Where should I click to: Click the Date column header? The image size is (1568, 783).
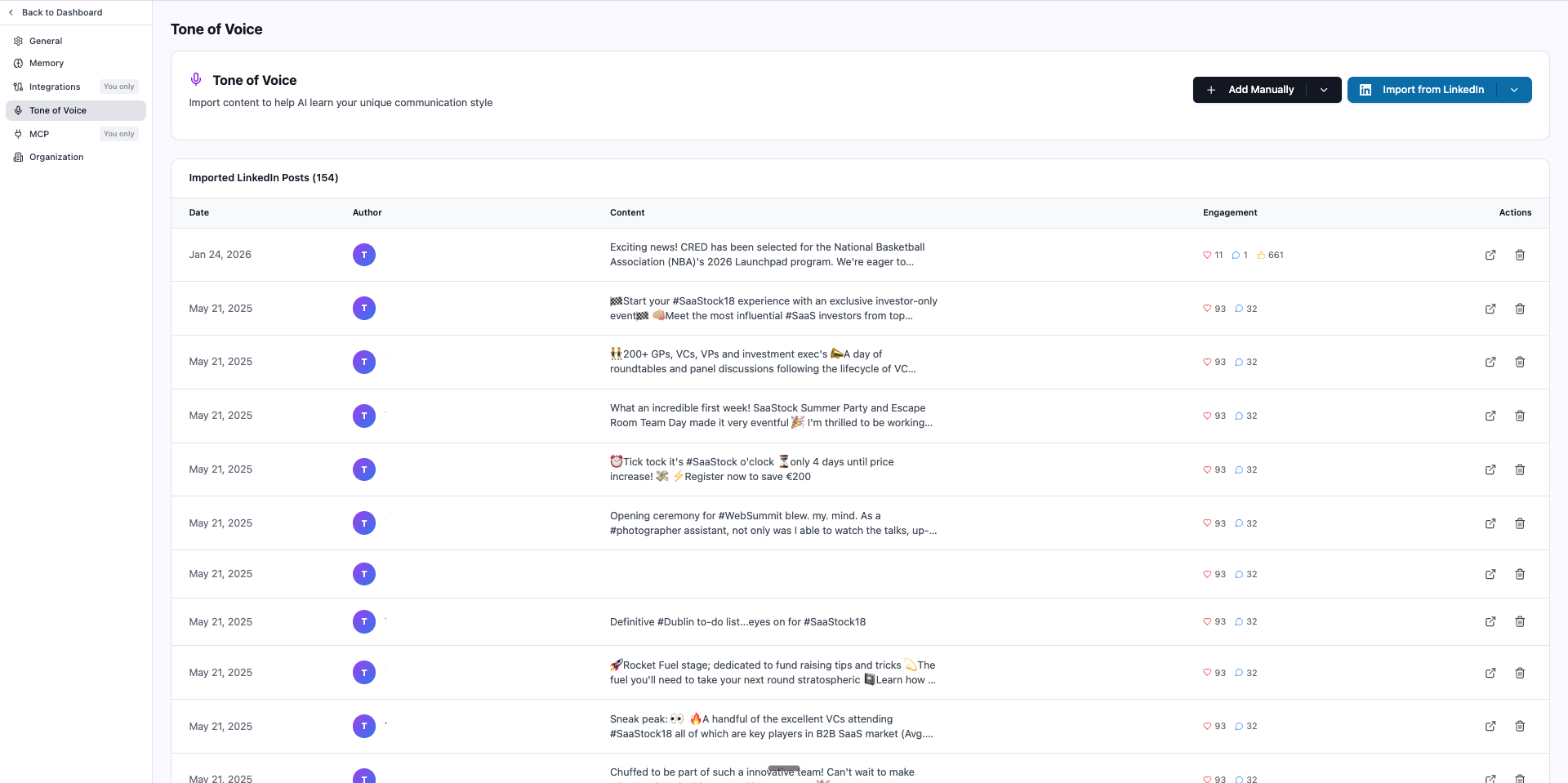click(199, 212)
